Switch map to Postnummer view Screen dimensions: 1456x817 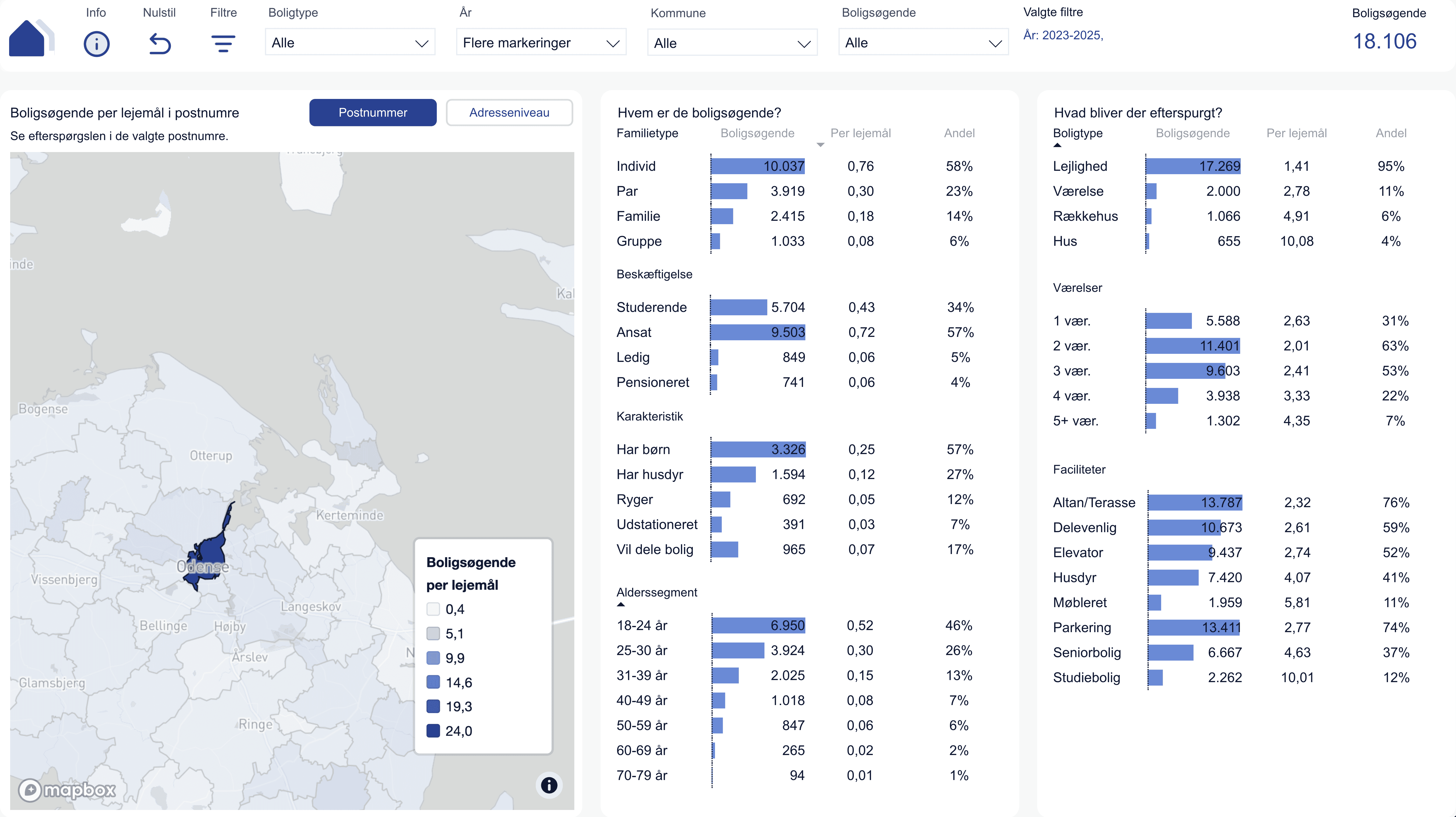point(372,112)
